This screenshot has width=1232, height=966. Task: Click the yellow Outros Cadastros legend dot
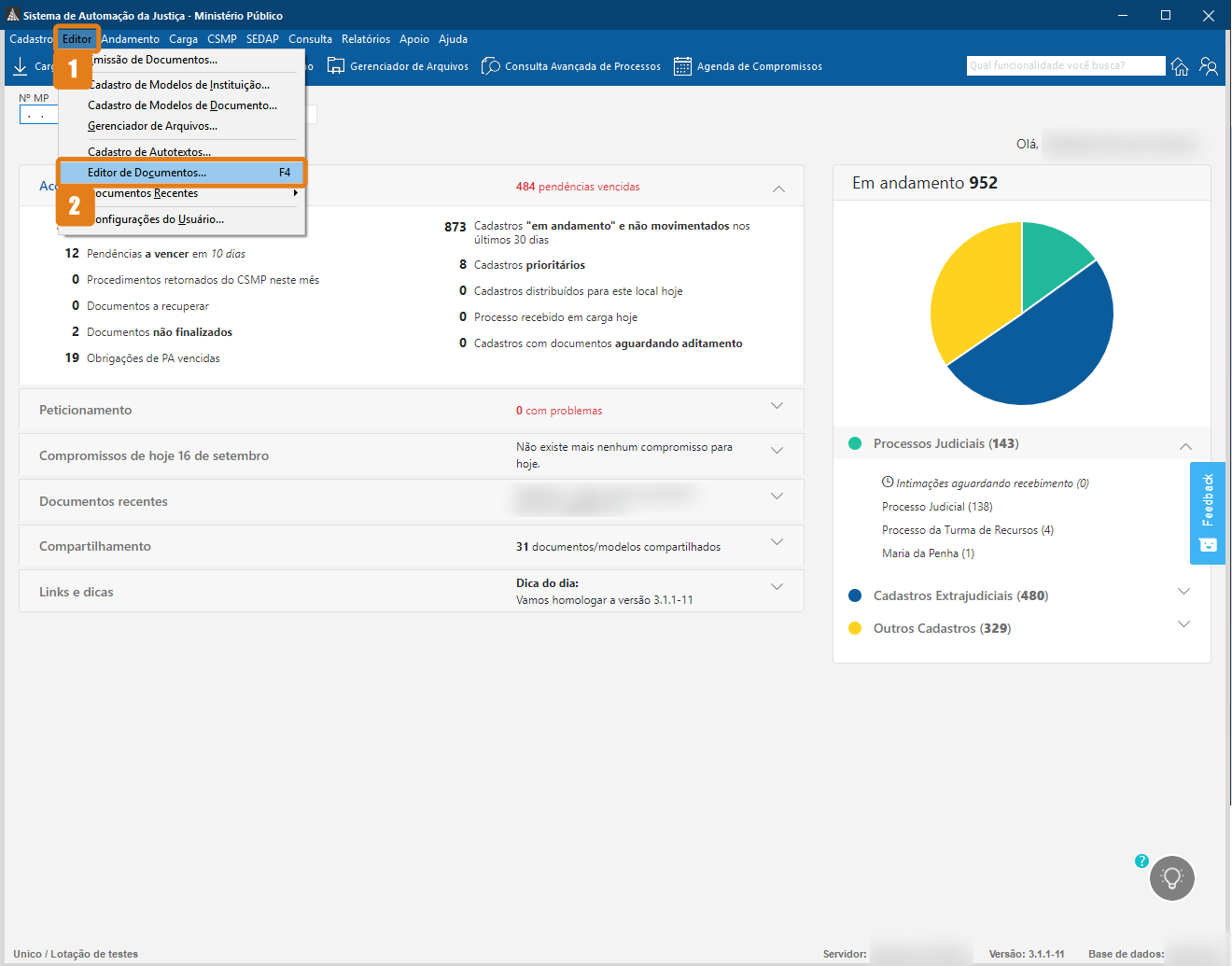pos(855,628)
